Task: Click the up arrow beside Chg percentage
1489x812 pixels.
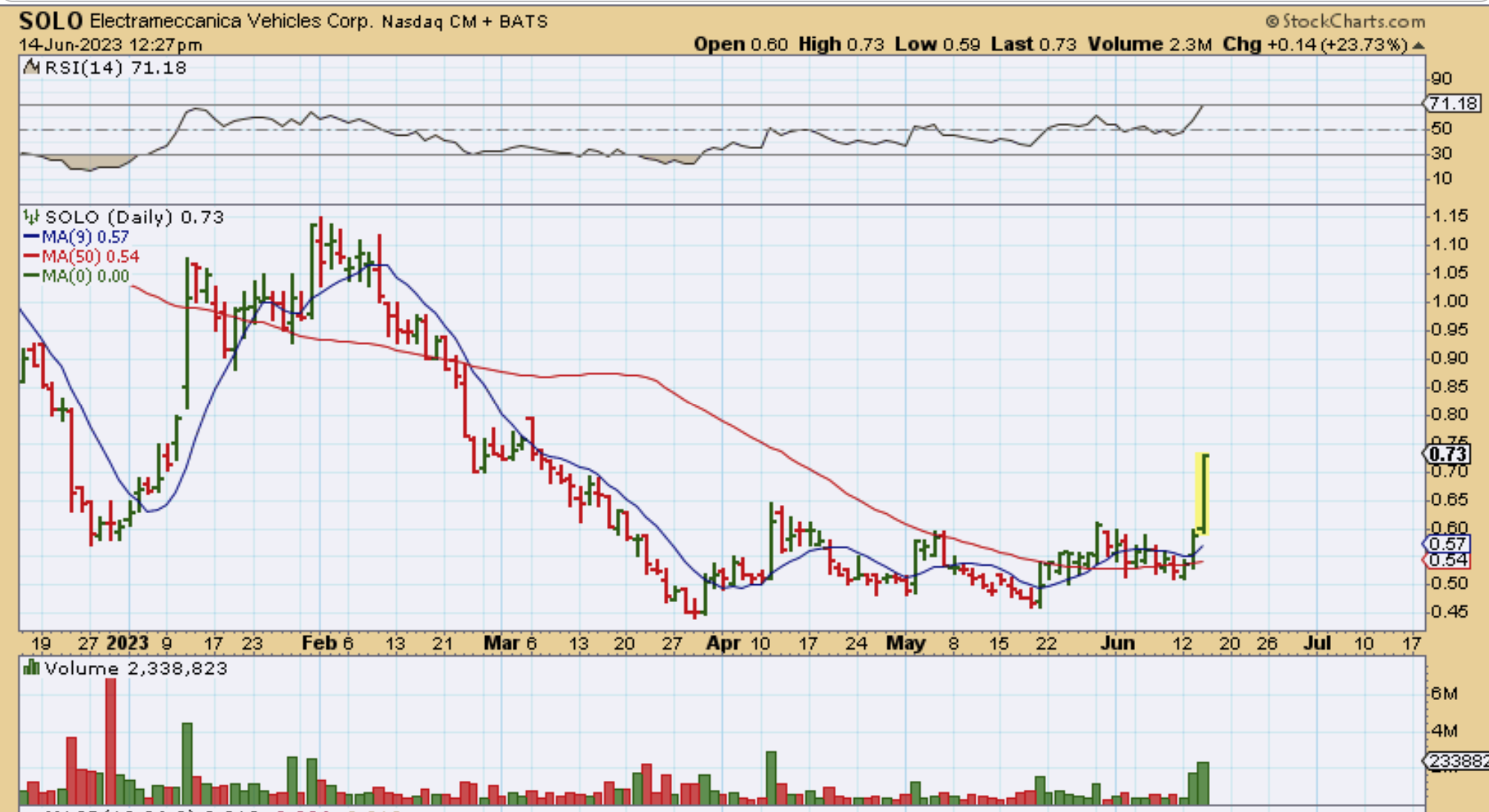Action: [x=1419, y=45]
